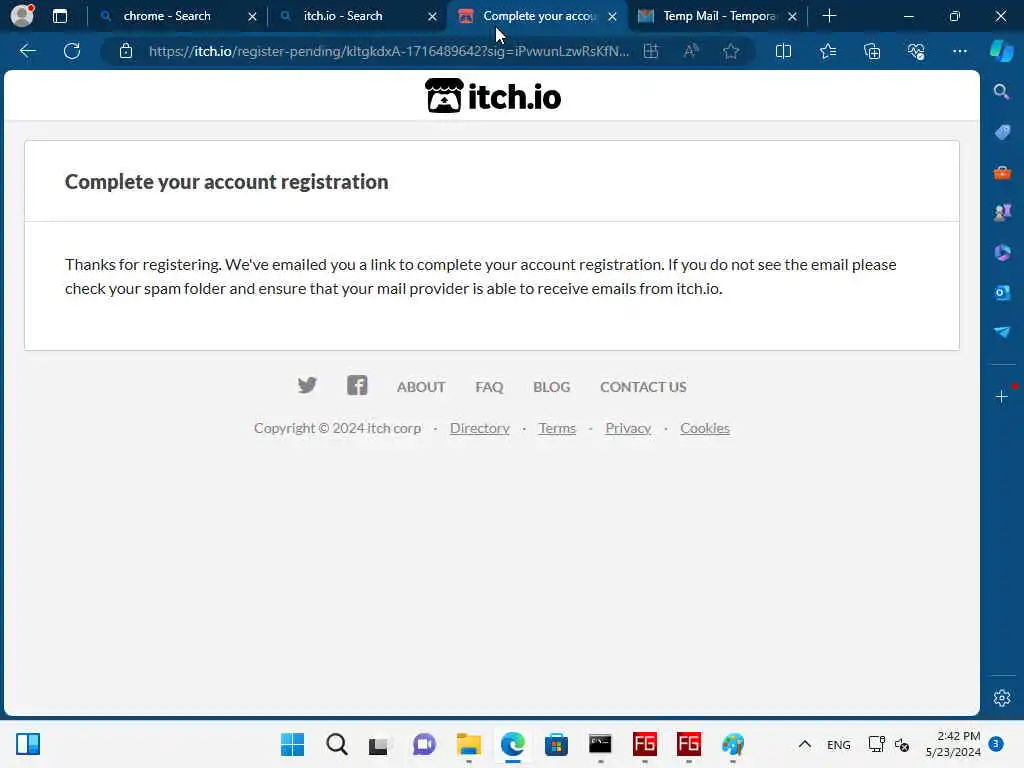The image size is (1024, 768).
Task: Open the FAQ footer link
Action: click(x=489, y=387)
